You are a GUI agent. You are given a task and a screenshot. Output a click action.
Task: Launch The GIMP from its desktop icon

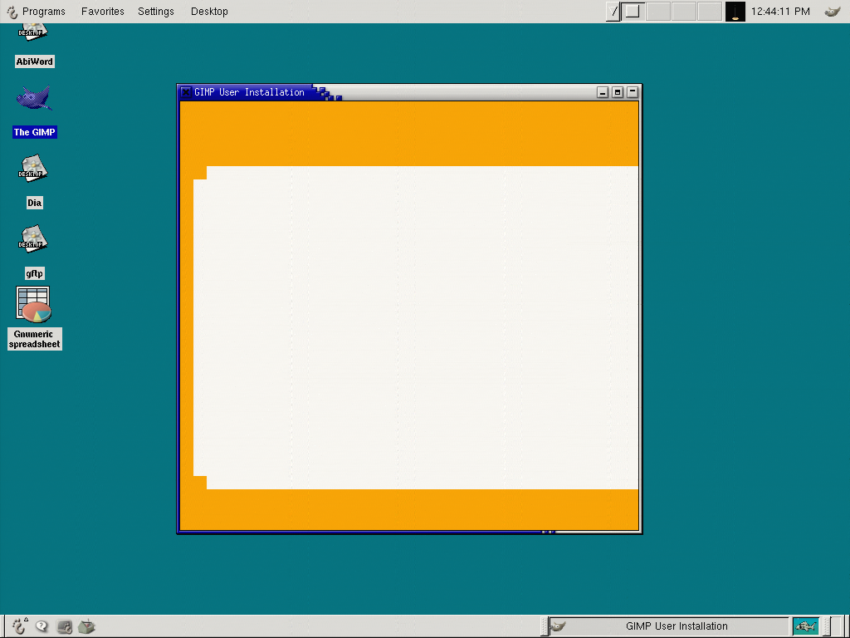point(34,98)
